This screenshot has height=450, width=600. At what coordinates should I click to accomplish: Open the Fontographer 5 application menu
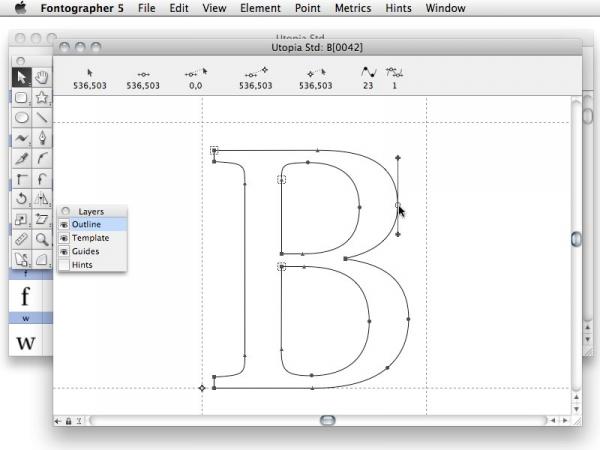82,8
